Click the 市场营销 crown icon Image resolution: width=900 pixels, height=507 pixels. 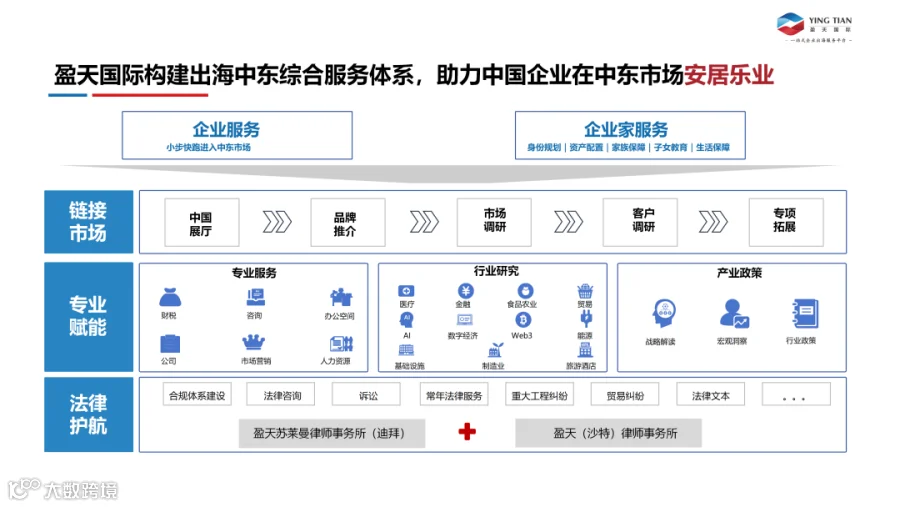[x=253, y=342]
